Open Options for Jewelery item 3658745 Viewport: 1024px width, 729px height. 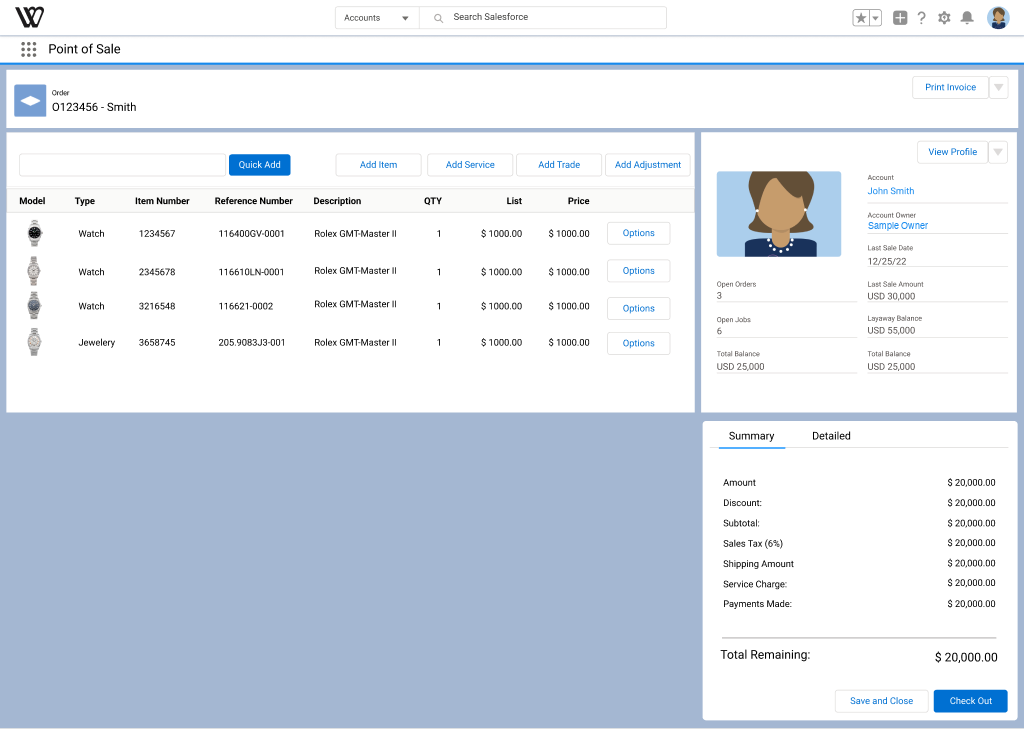point(639,344)
